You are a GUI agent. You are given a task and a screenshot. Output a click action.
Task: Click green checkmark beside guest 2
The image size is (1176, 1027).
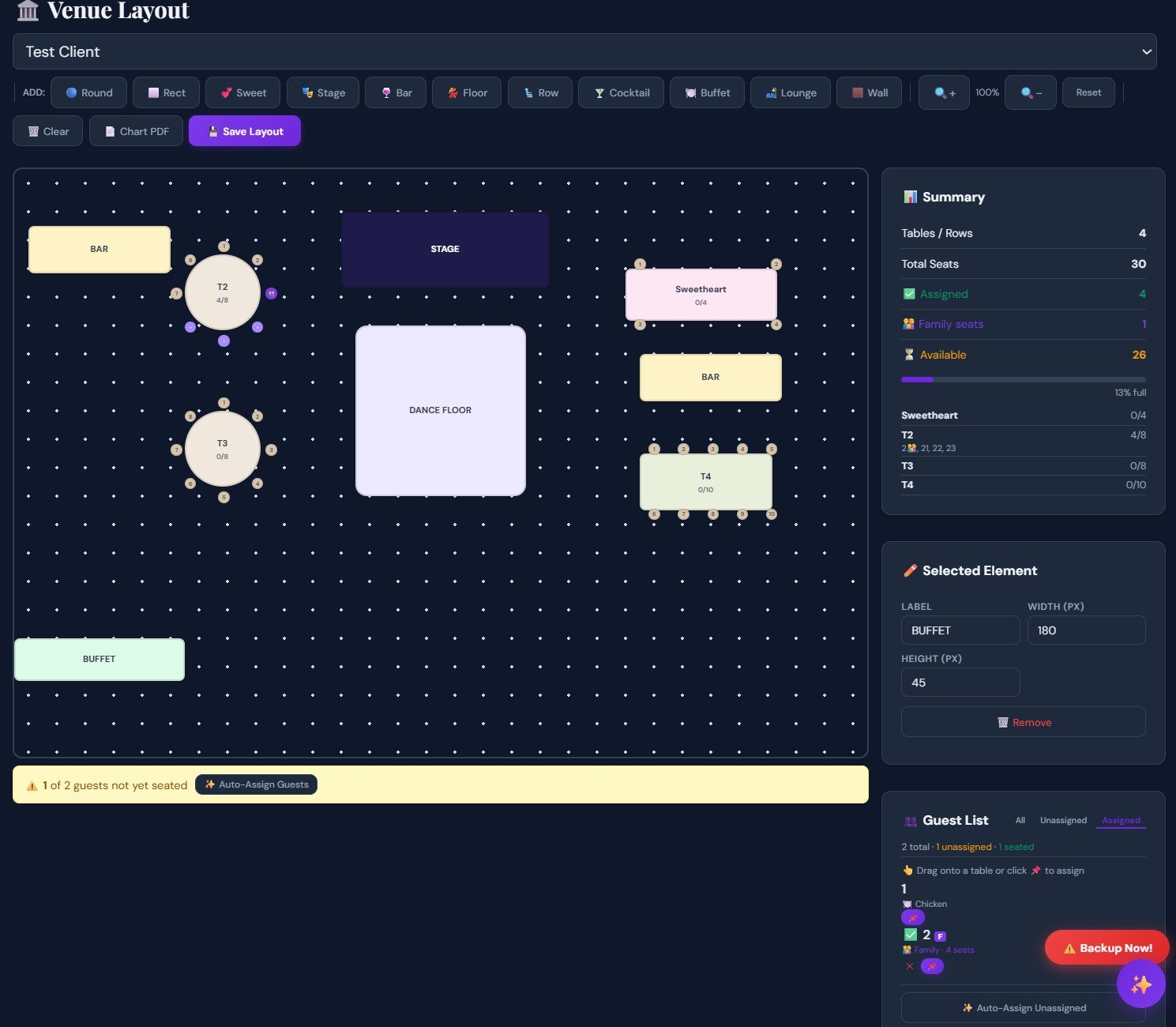[911, 935]
